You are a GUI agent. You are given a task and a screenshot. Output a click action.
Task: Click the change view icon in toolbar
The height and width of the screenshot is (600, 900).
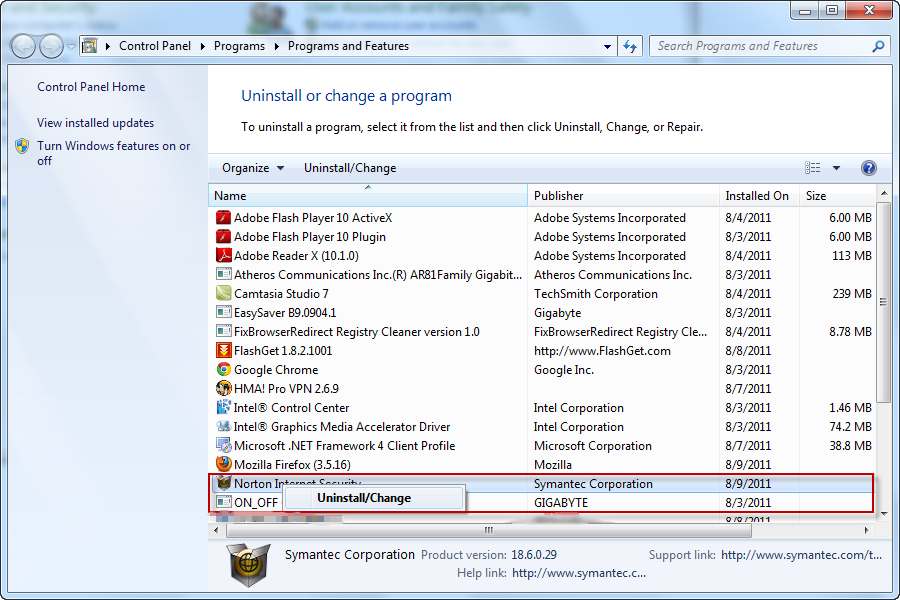[x=812, y=168]
